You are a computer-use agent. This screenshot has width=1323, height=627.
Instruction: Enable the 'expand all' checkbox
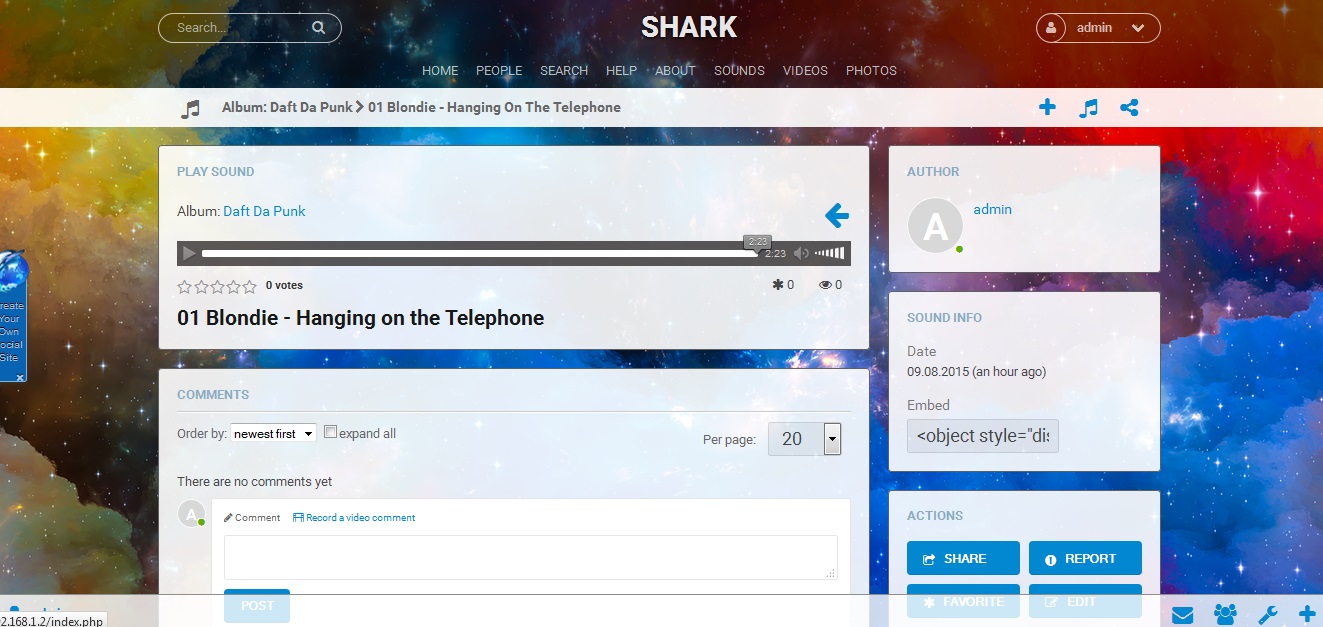330,433
